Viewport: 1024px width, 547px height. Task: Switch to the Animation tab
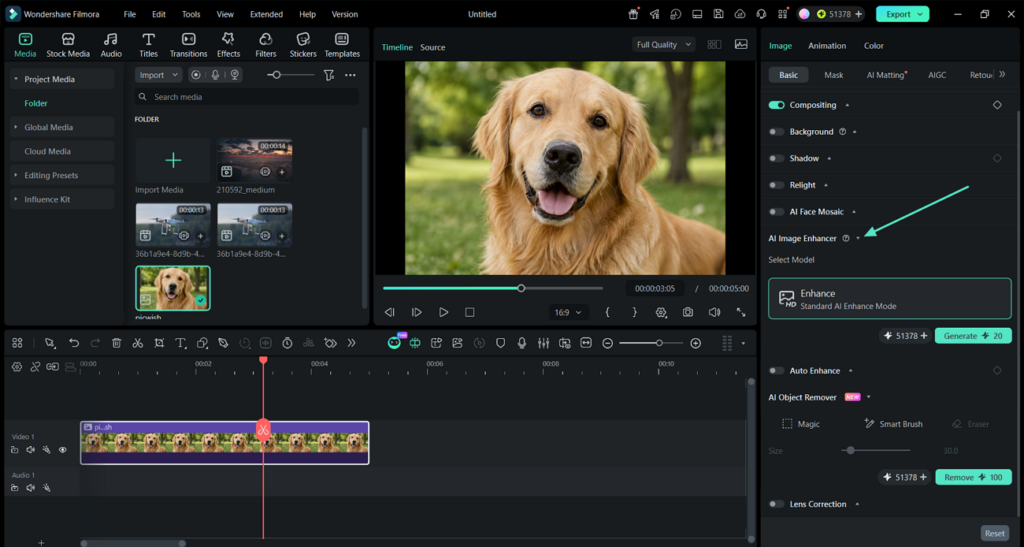pos(827,46)
